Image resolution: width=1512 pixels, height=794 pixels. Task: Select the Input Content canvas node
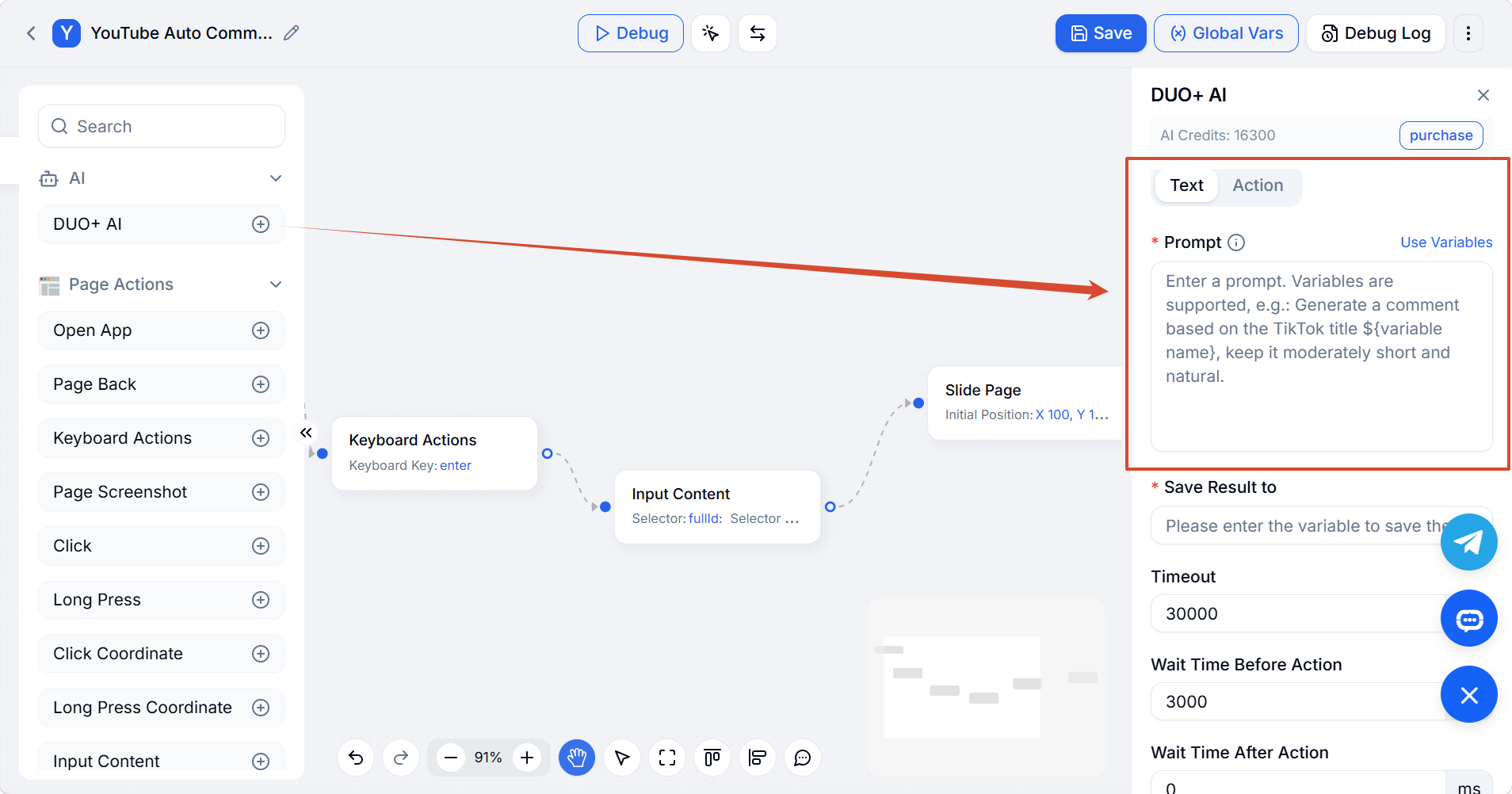click(717, 507)
